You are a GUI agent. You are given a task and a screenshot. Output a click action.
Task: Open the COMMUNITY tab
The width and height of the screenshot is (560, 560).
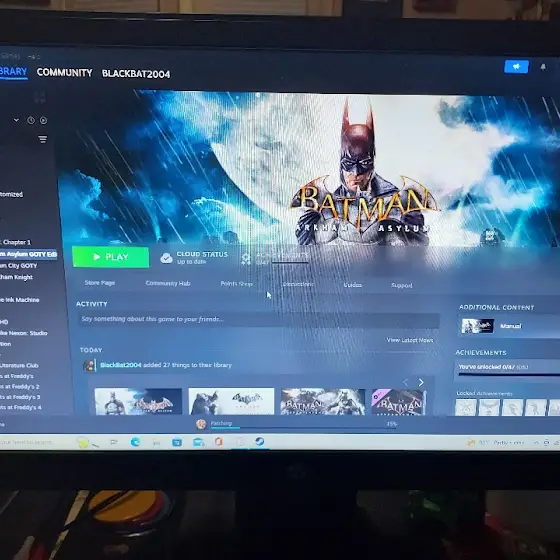(64, 72)
